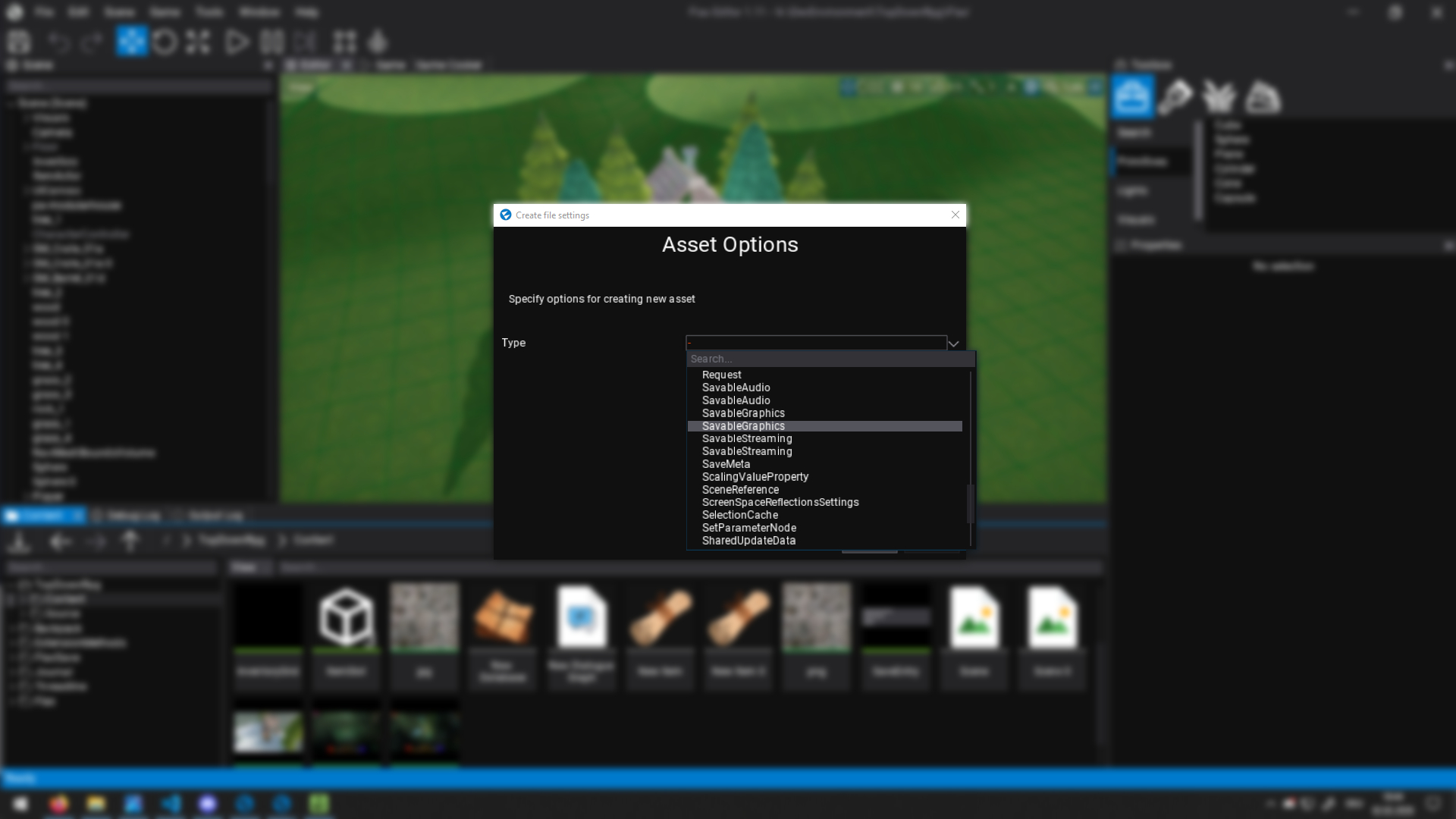Click the Save all toolbar icon
The width and height of the screenshot is (1456, 819).
coord(19,42)
